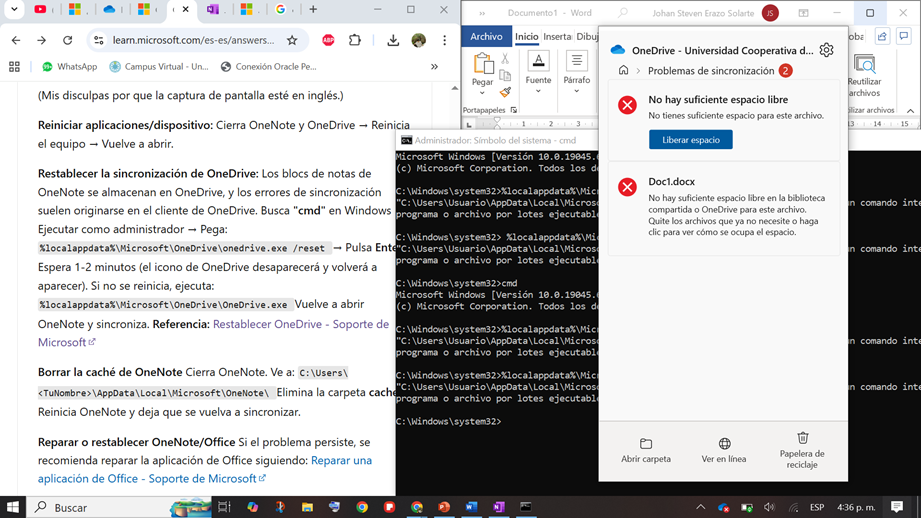Go to OneDrive home icon in breadcrumb
921x518 pixels.
click(x=623, y=70)
